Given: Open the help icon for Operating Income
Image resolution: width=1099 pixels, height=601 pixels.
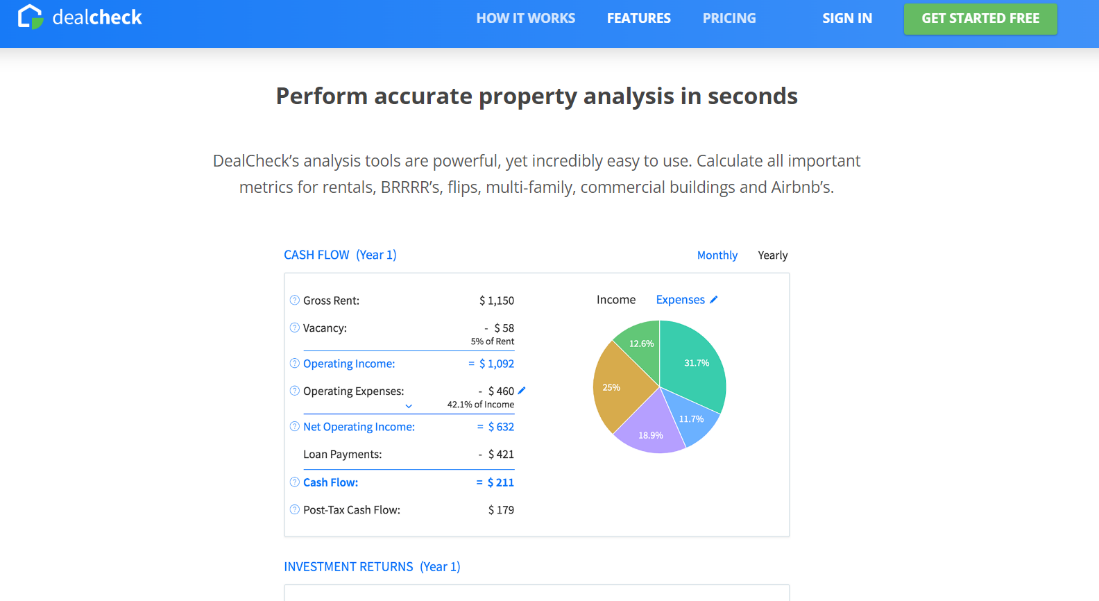Looking at the screenshot, I should (294, 363).
